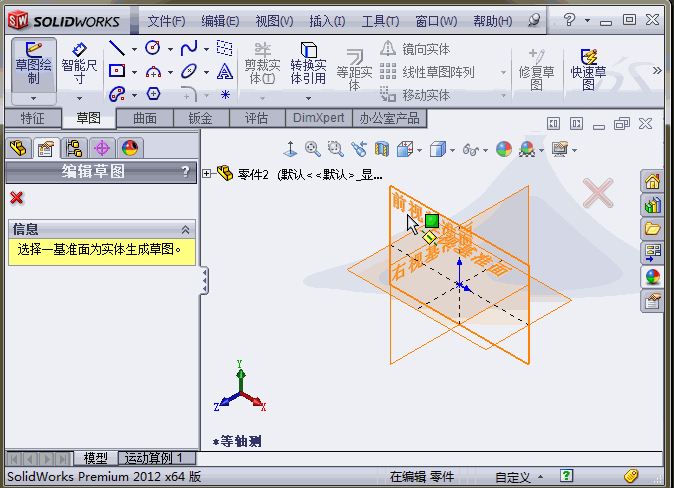Click Zoom to Fit magnifier icon
674x488 pixels.
click(312, 149)
